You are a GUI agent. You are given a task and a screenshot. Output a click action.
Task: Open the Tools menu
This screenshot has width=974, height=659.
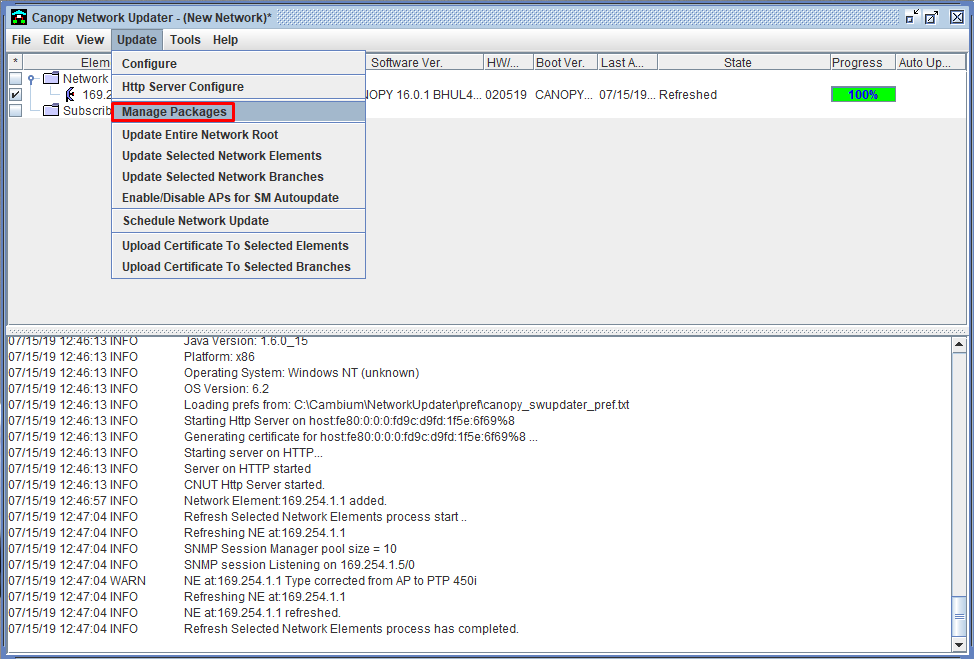pos(185,40)
